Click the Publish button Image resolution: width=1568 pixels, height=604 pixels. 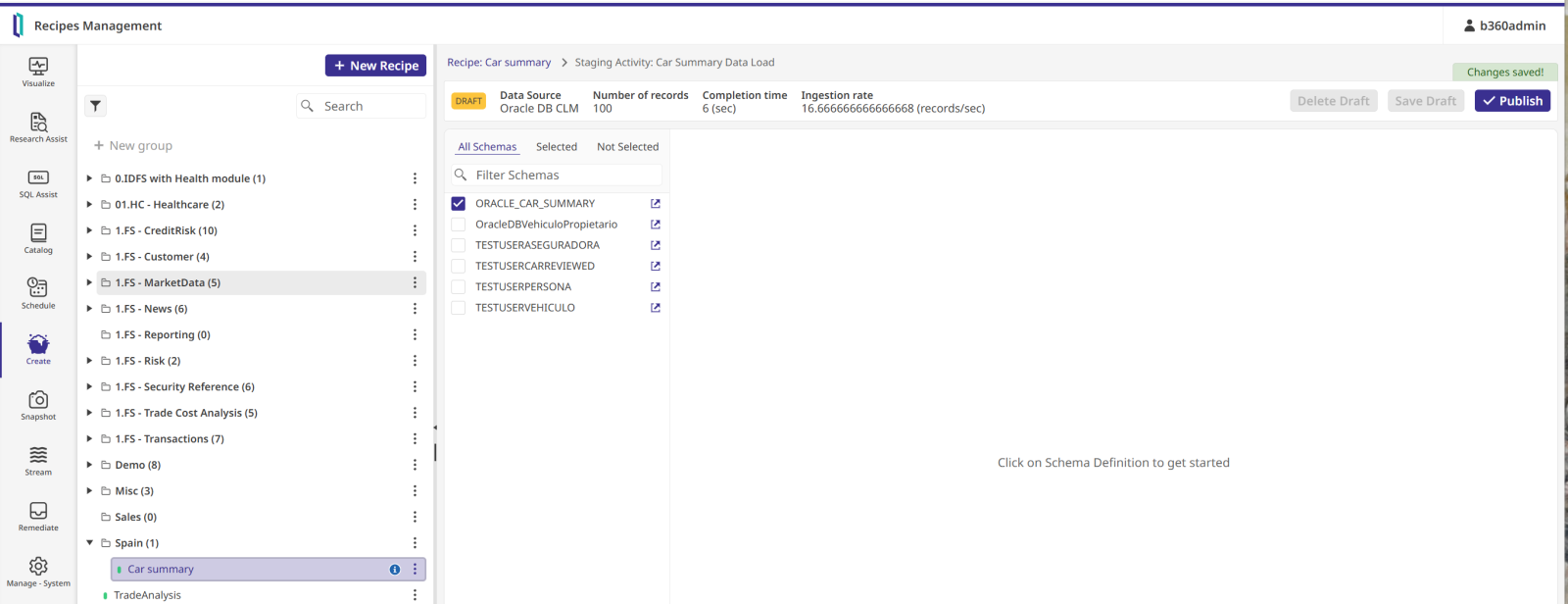click(x=1512, y=101)
